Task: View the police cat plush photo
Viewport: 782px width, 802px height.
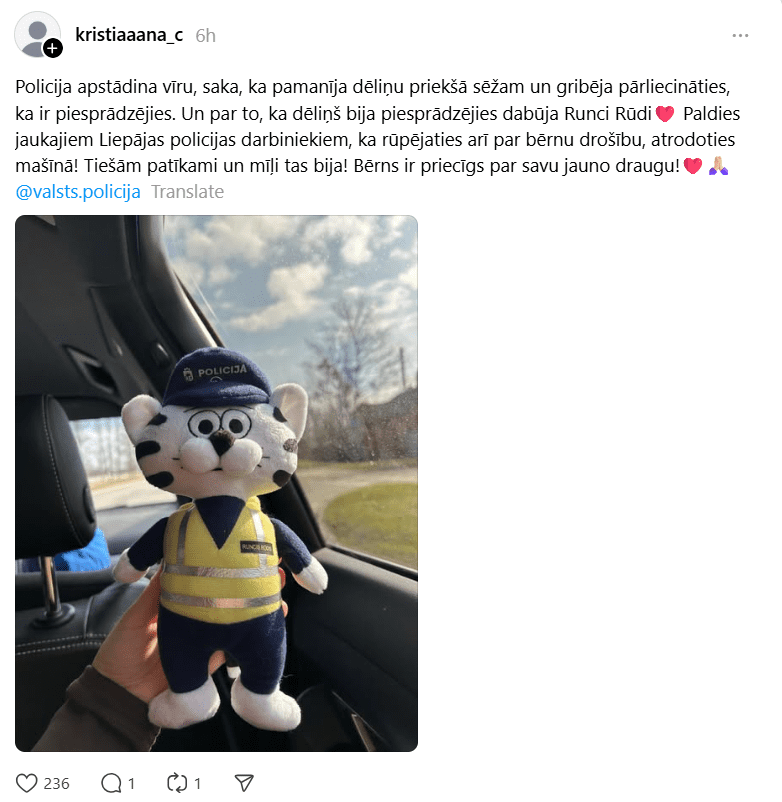Action: pyautogui.click(x=216, y=483)
